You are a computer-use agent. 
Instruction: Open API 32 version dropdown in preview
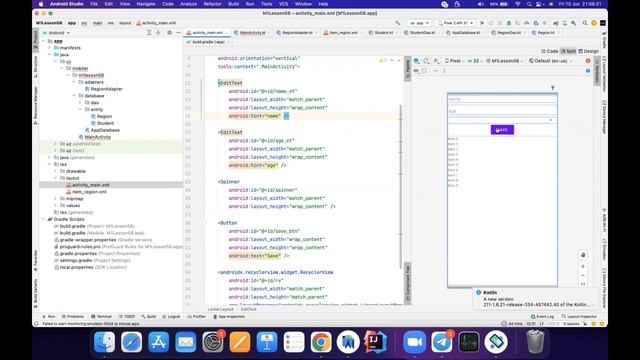pyautogui.click(x=475, y=61)
